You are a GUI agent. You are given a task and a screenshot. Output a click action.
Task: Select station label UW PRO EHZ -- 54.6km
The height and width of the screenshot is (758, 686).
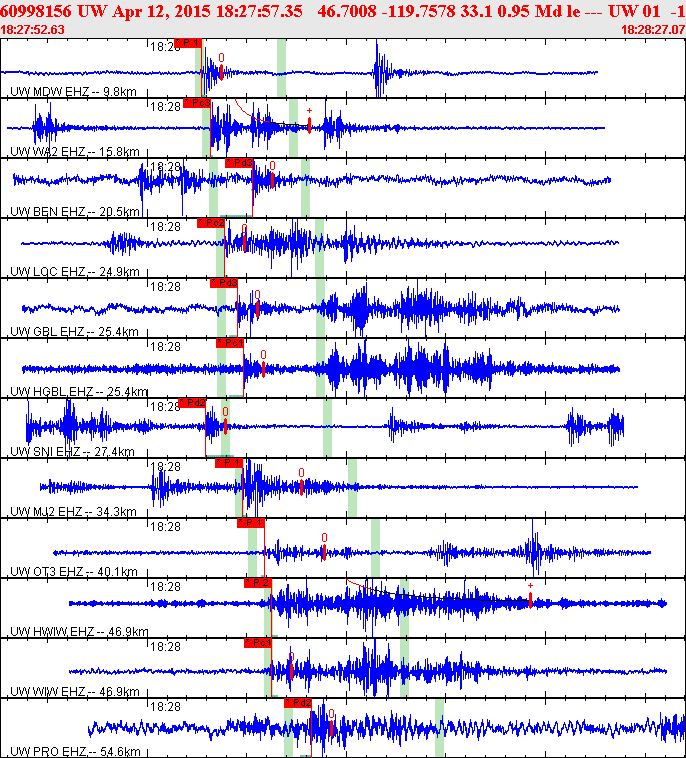pyautogui.click(x=75, y=751)
